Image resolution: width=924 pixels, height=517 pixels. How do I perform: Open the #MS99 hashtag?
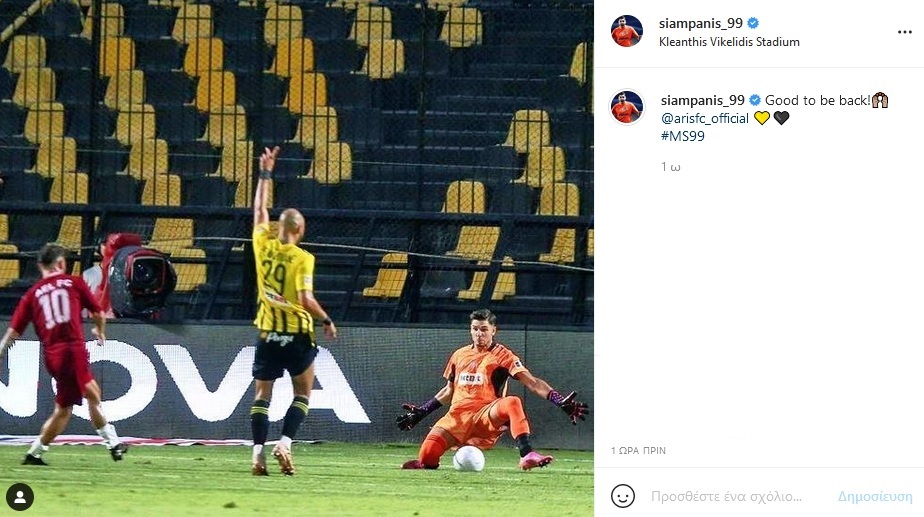pyautogui.click(x=682, y=136)
